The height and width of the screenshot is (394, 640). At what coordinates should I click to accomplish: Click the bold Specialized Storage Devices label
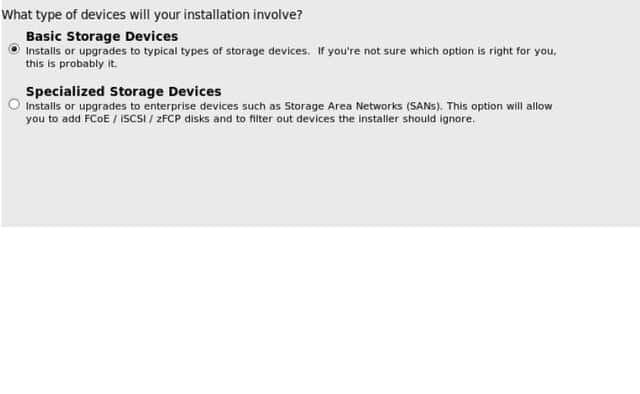[x=124, y=91]
